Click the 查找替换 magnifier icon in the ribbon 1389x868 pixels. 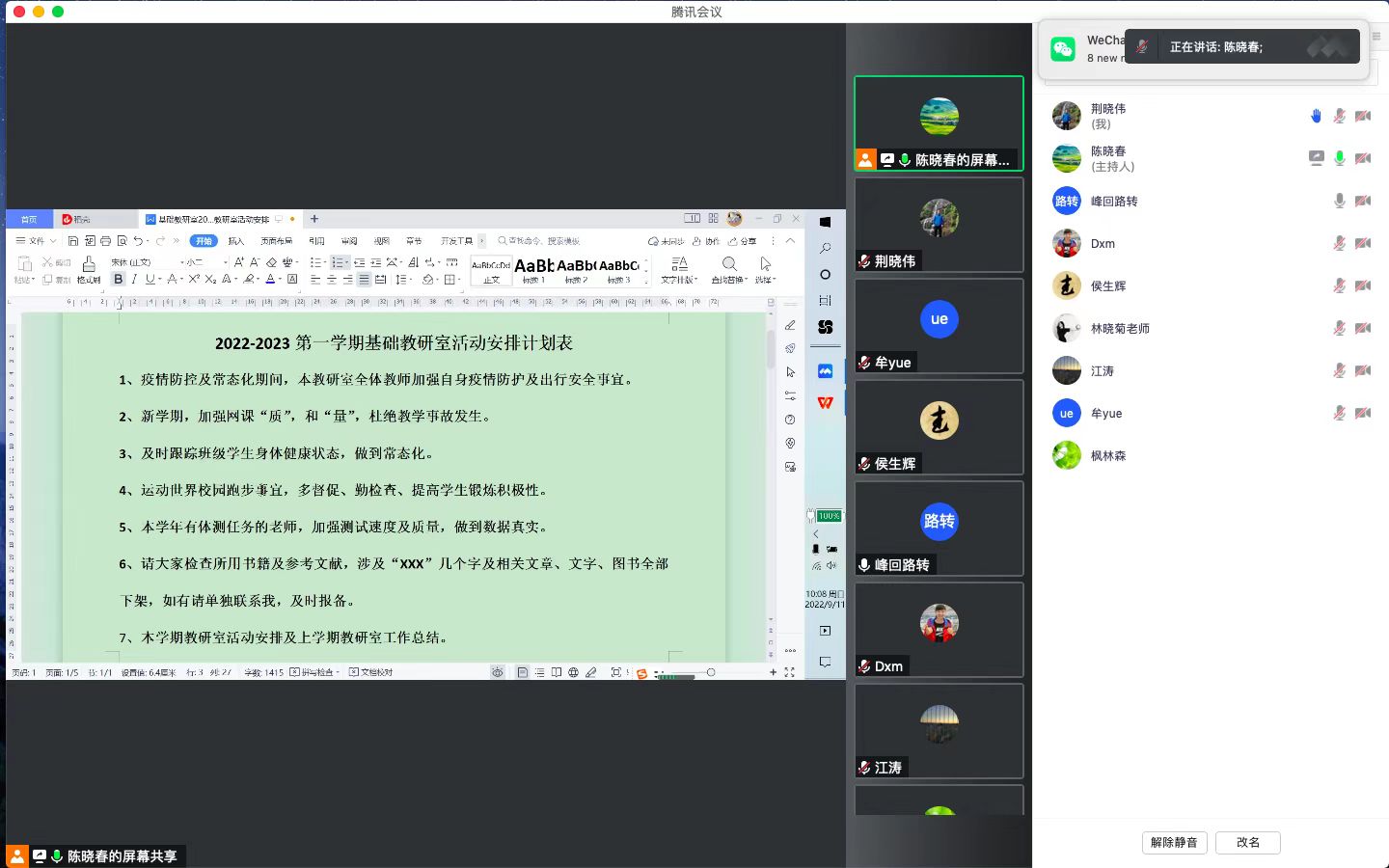(x=729, y=264)
